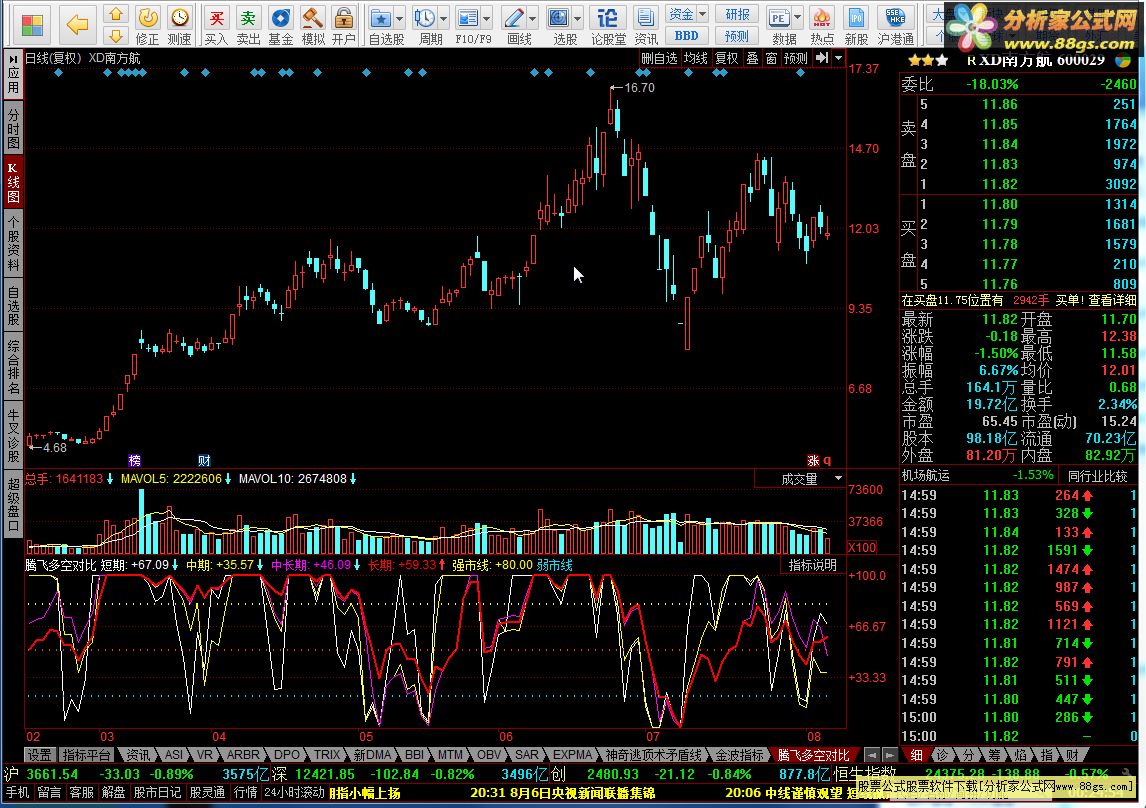Expand the 自选股 dropdown arrow
Image resolution: width=1146 pixels, height=808 pixels.
399,18
